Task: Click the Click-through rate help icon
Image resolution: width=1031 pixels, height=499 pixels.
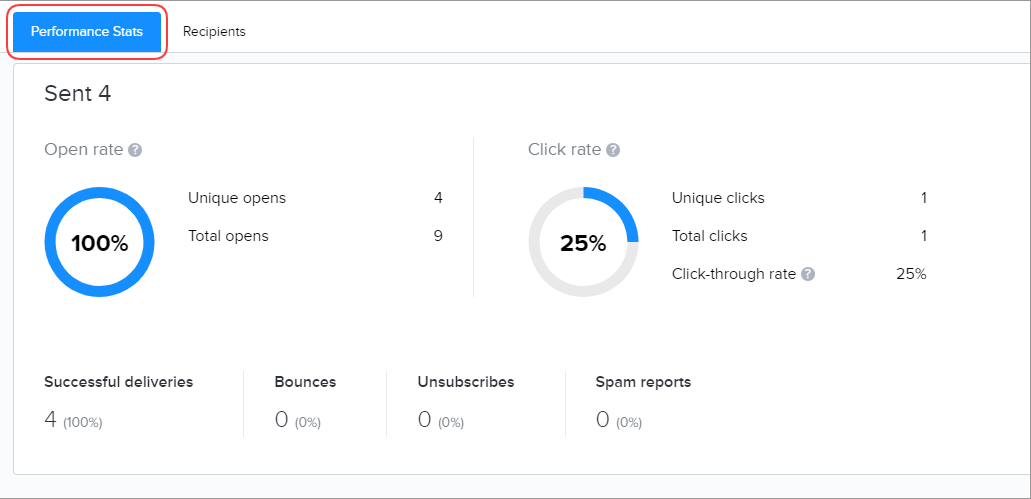Action: click(x=808, y=274)
